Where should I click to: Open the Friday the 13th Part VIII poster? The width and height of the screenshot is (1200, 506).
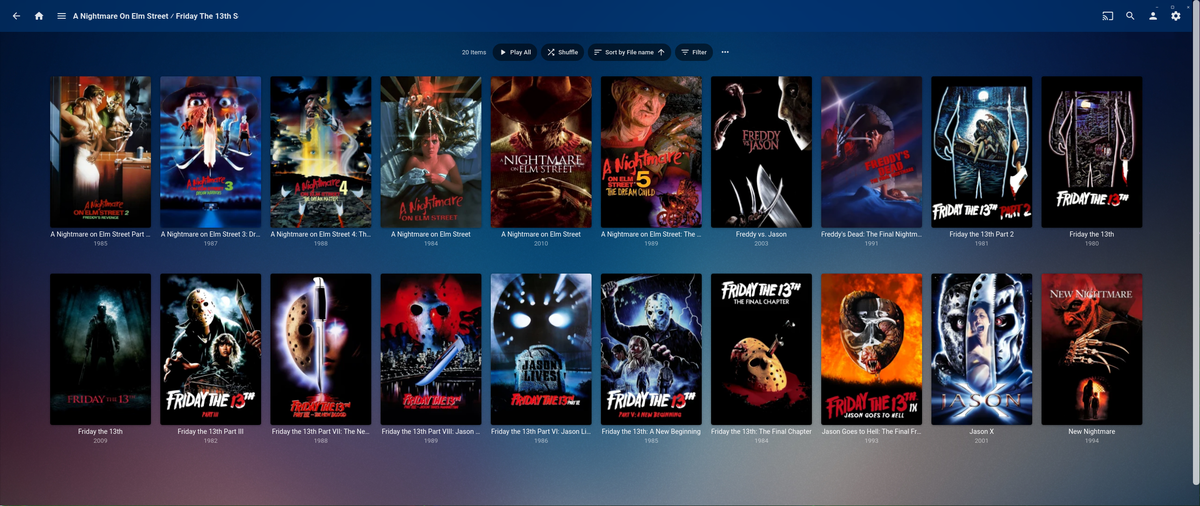pyautogui.click(x=431, y=349)
